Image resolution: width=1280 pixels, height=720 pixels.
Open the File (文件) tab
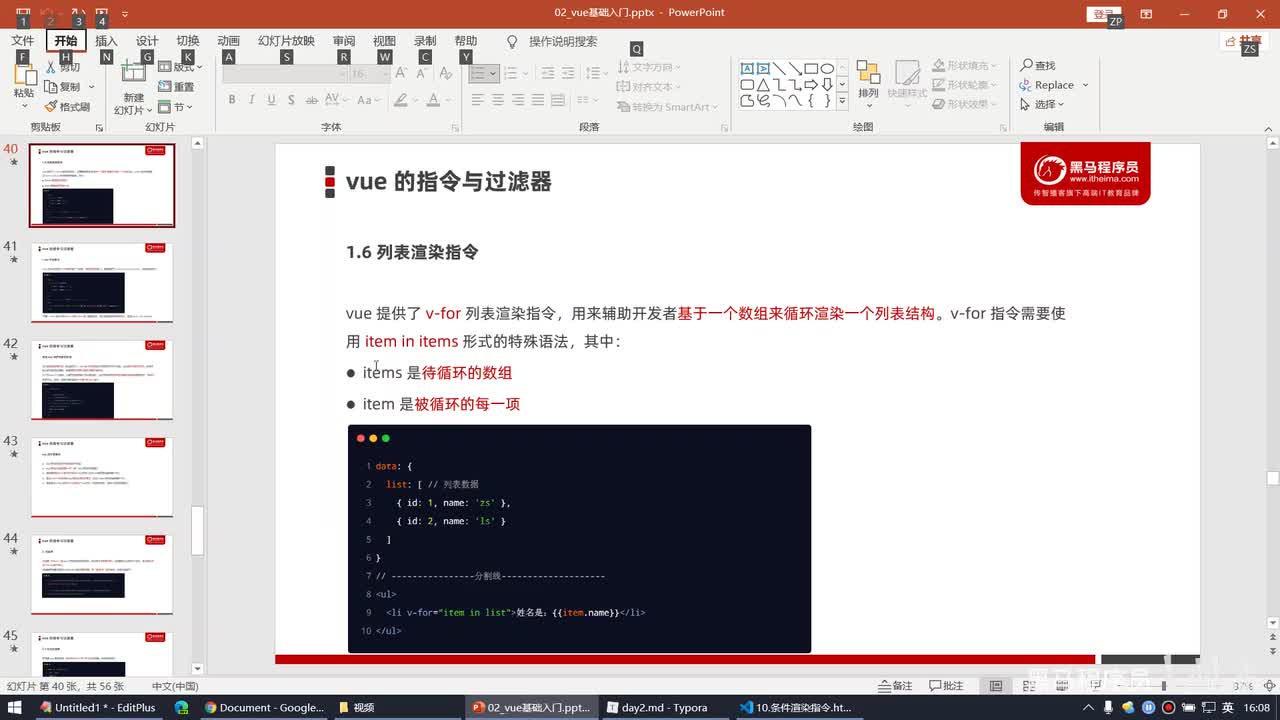click(23, 41)
